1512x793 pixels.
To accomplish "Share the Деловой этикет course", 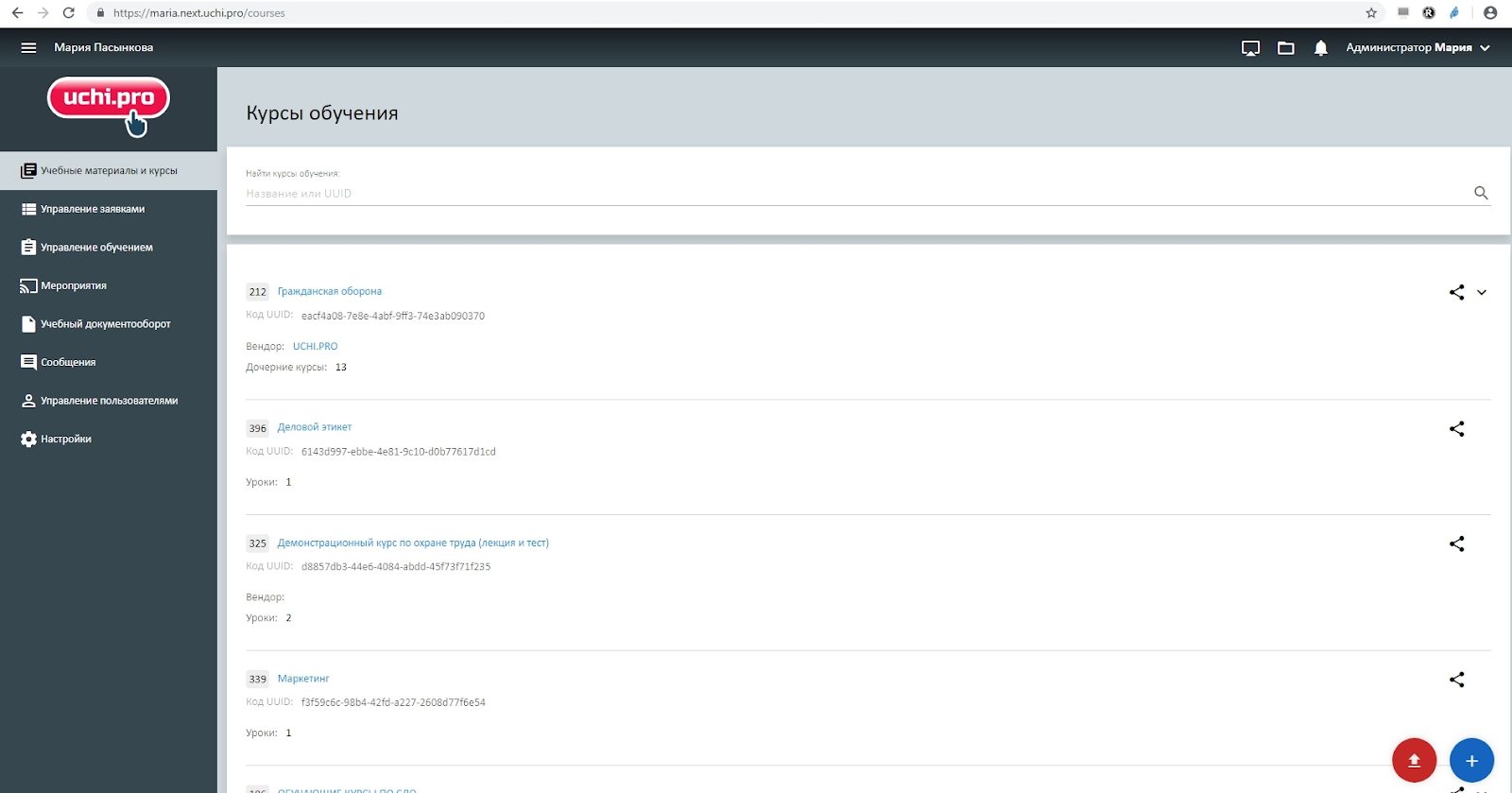I will click(1456, 428).
